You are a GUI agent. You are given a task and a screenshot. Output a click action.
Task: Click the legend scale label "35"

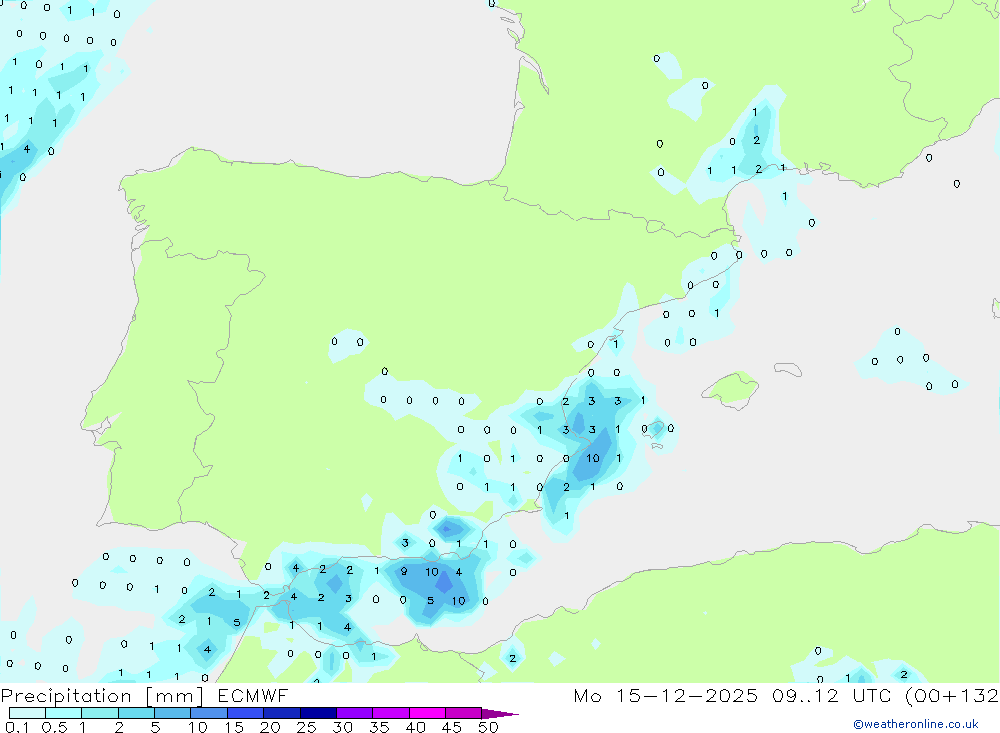click(x=379, y=727)
